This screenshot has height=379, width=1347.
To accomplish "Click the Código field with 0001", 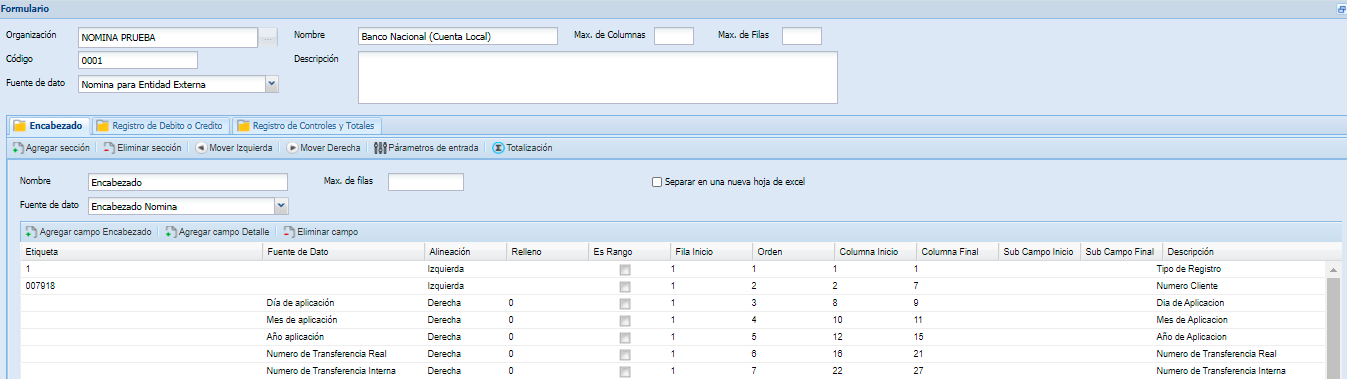I will tap(138, 60).
